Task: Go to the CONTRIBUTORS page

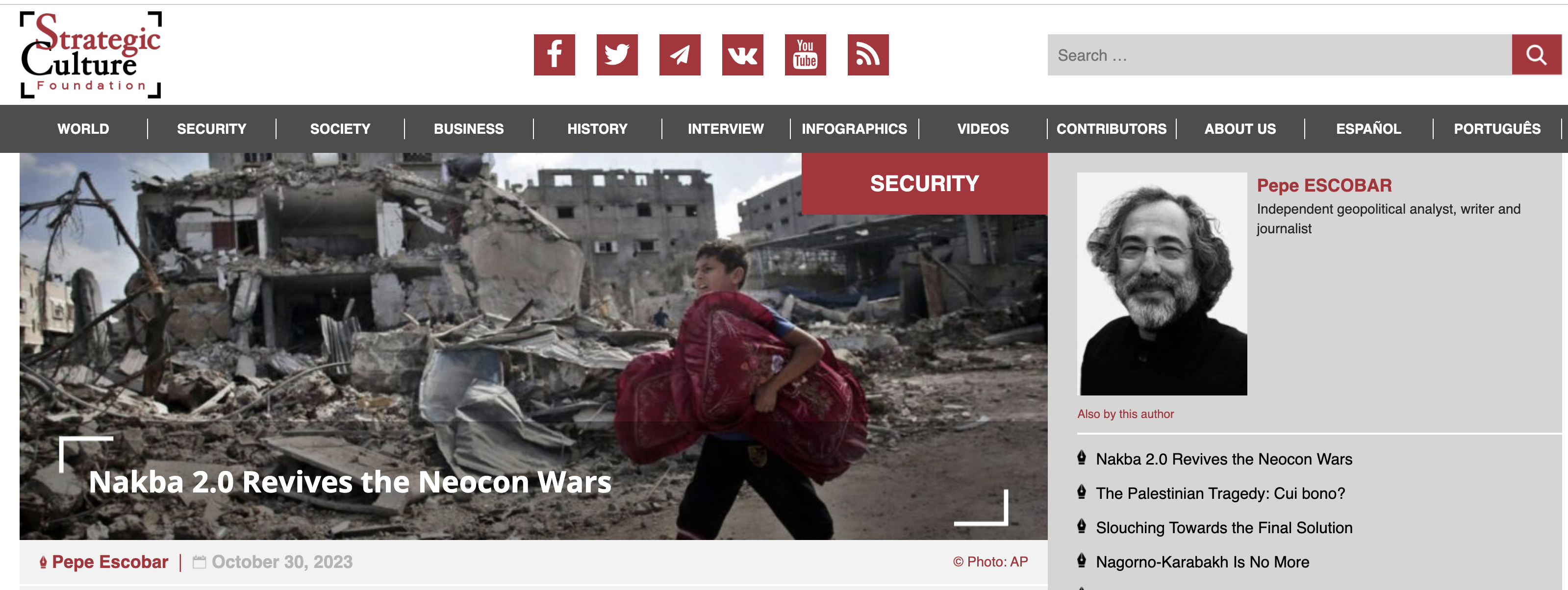Action: coord(1111,129)
